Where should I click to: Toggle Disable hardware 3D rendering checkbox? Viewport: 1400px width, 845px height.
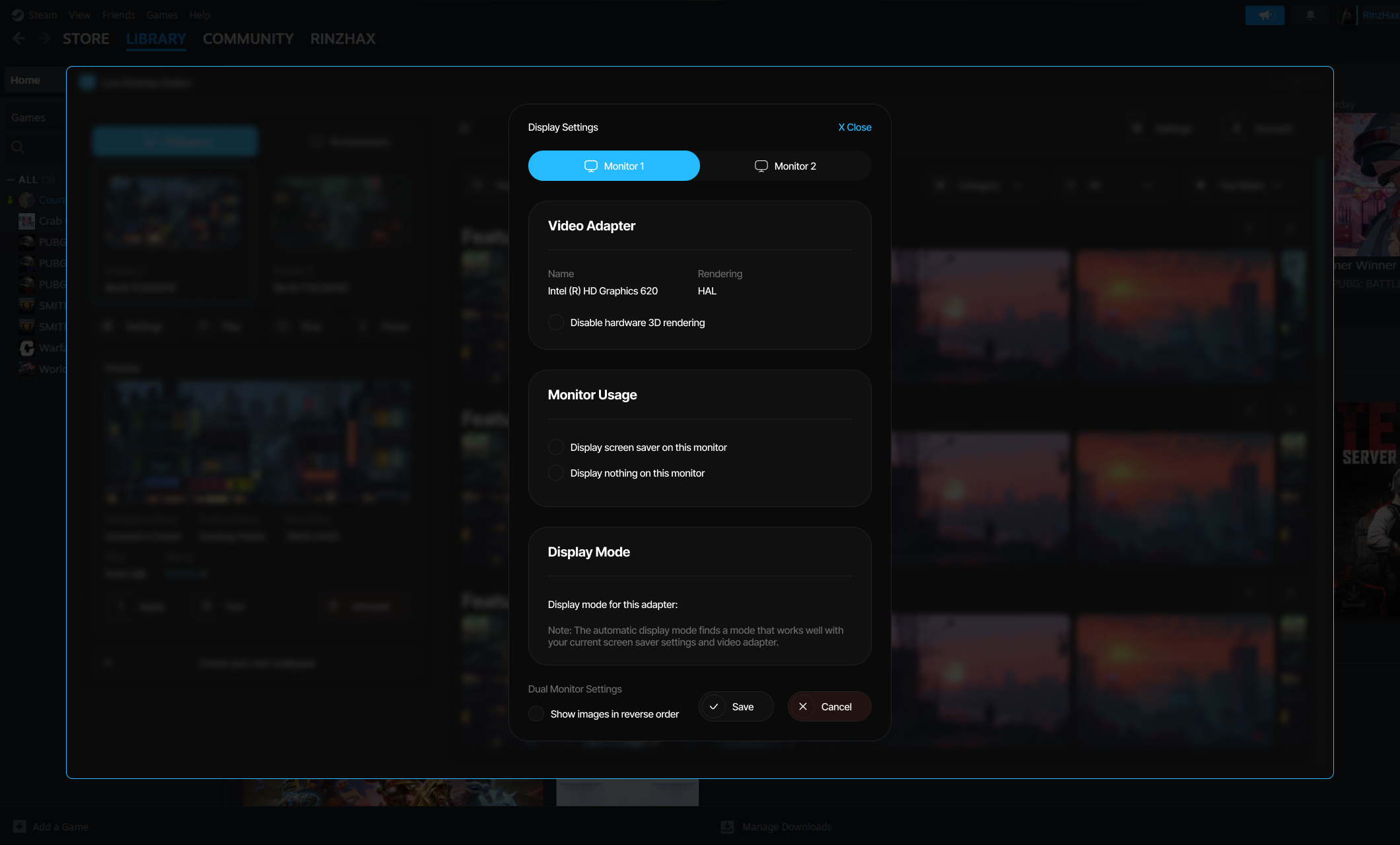click(x=556, y=322)
